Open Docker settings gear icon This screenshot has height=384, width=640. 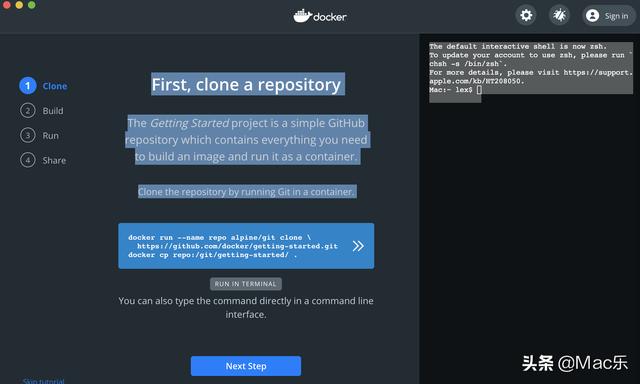tap(526, 16)
